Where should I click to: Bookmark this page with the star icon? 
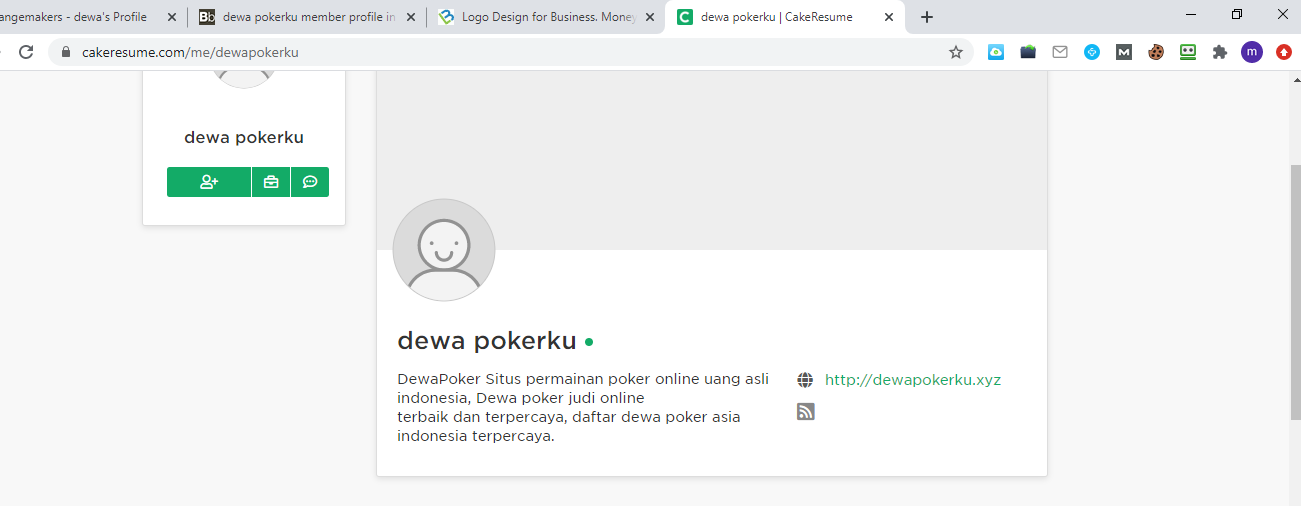click(x=956, y=52)
